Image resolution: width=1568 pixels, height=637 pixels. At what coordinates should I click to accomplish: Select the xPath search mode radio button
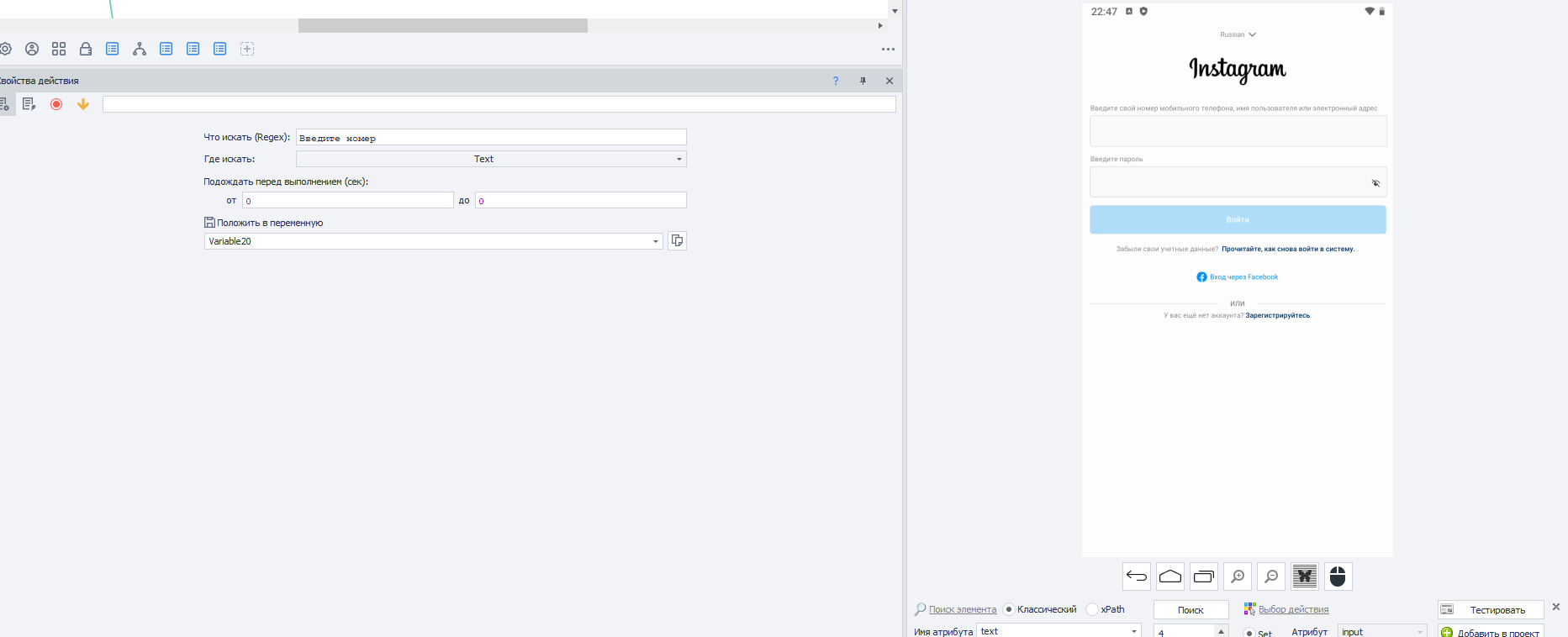1092,609
